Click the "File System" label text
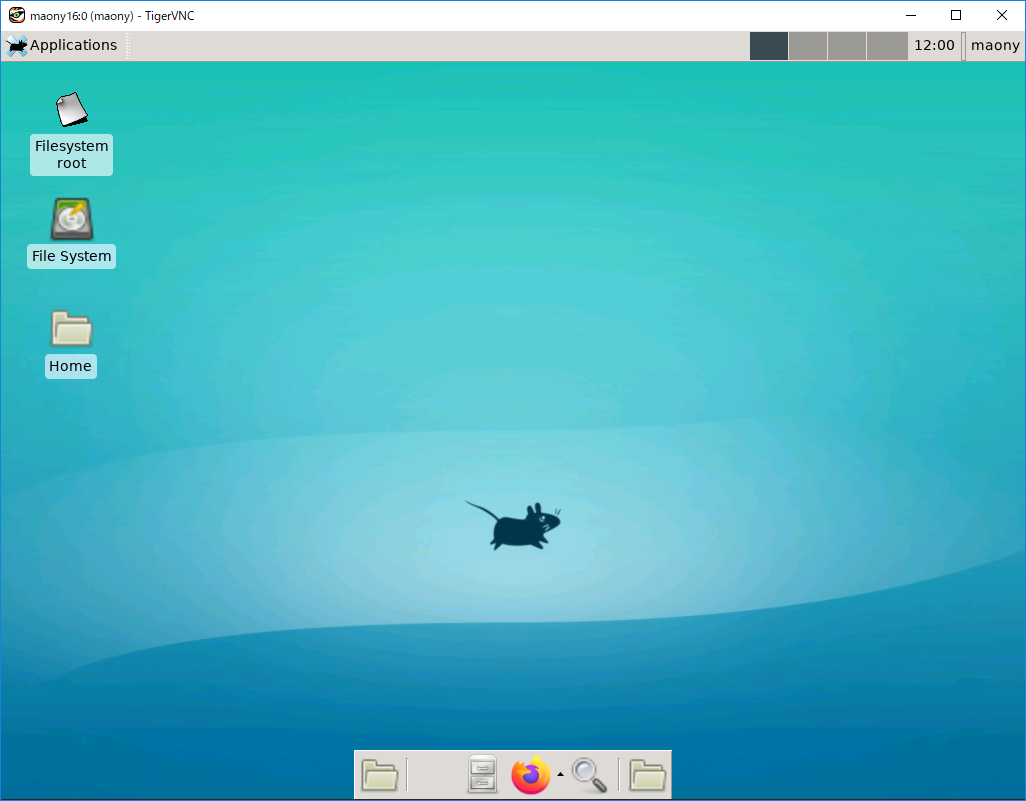This screenshot has width=1026, height=801. [x=71, y=256]
